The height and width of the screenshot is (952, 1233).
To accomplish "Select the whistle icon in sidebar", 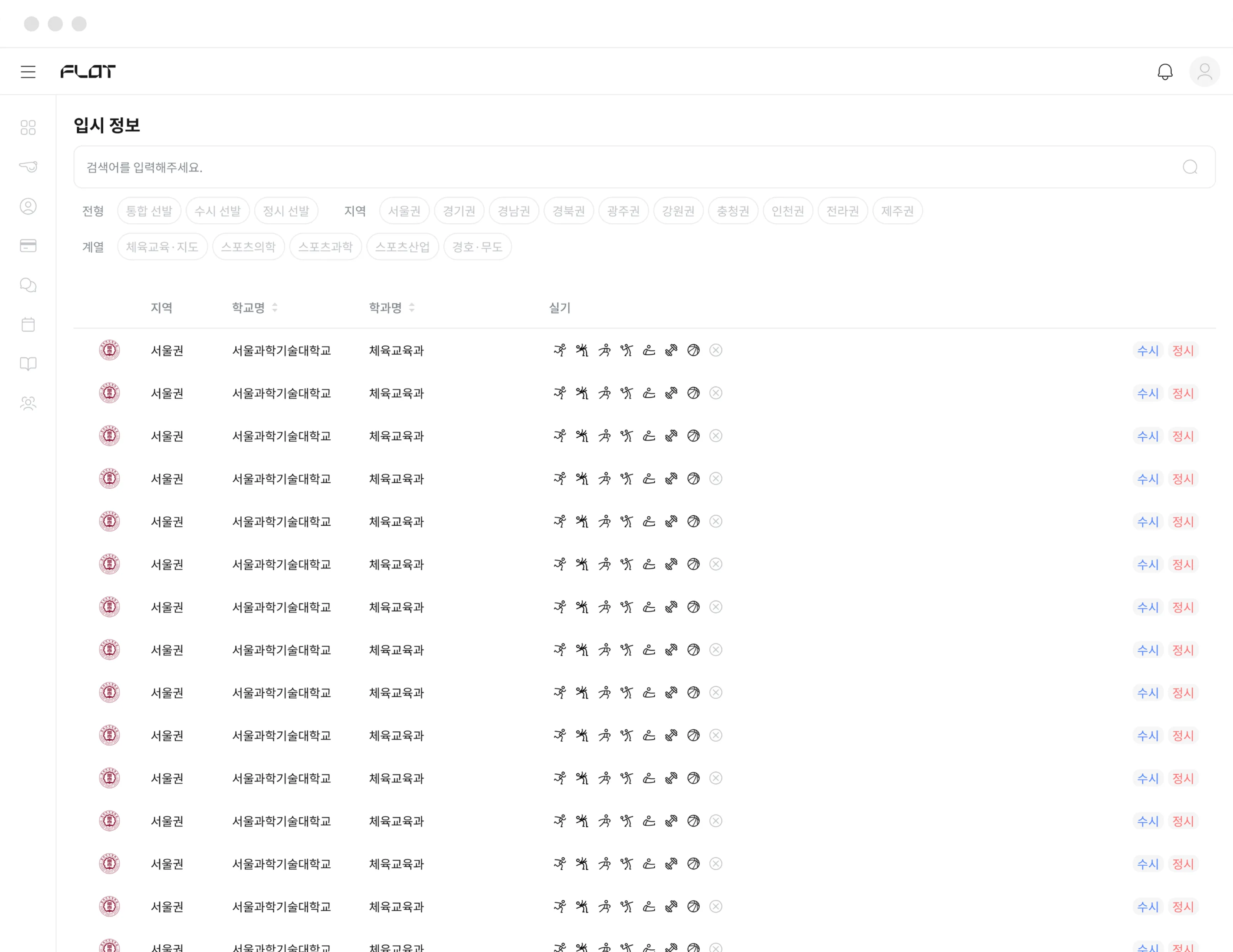I will click(28, 166).
